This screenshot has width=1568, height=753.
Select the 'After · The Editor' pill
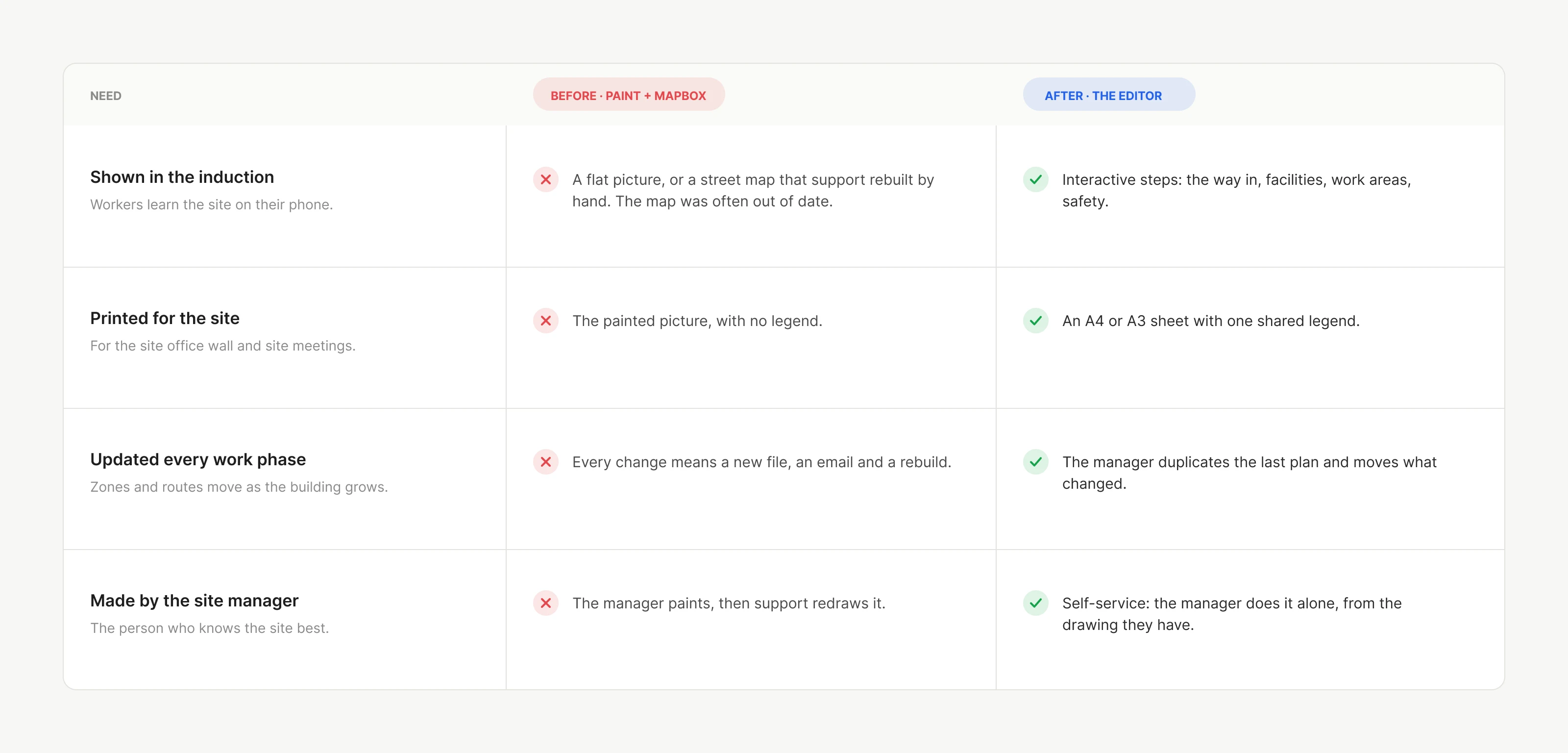1108,95
